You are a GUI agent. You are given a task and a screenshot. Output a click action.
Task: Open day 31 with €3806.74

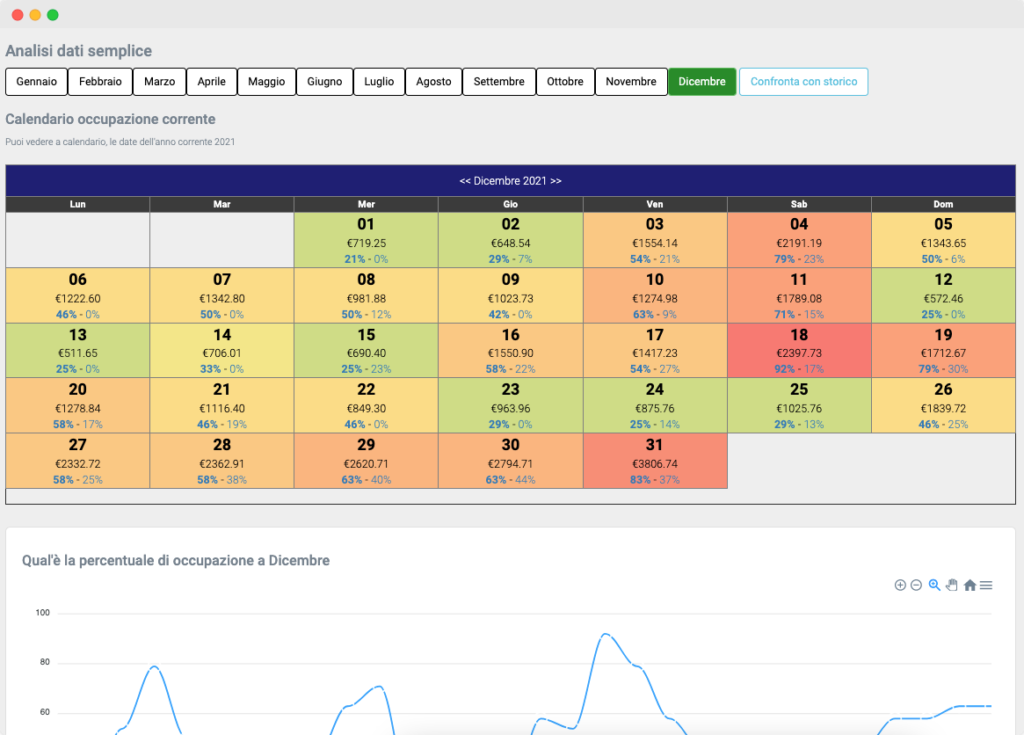click(x=654, y=461)
